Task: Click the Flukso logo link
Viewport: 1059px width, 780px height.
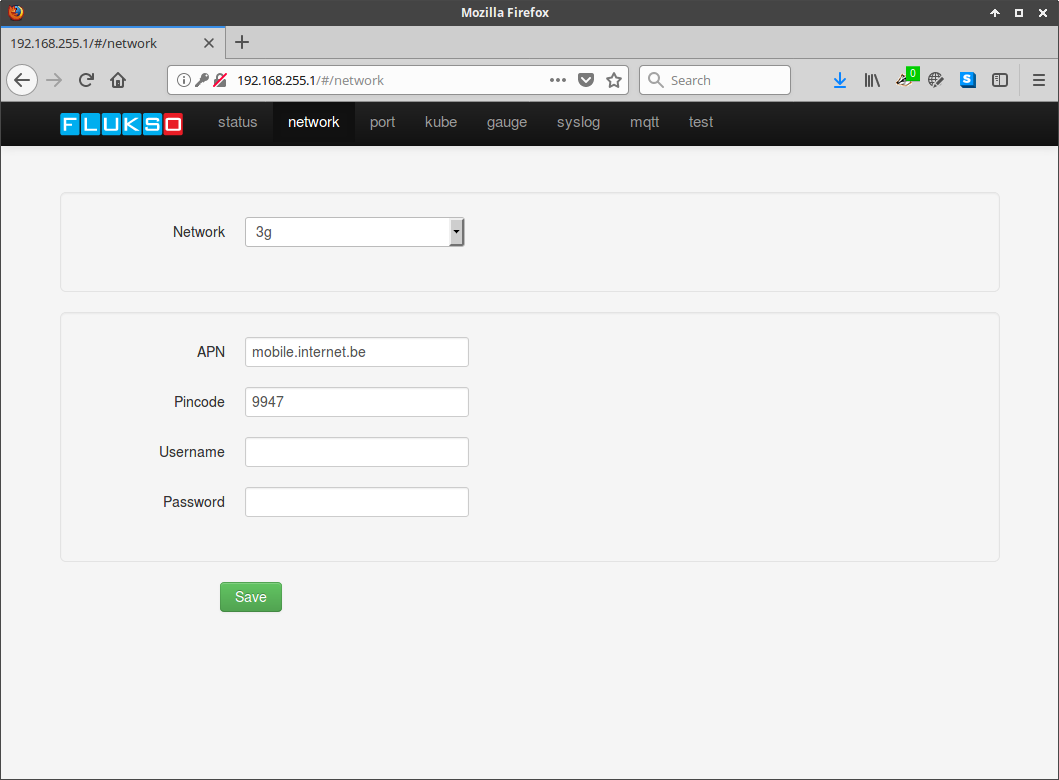Action: tap(121, 124)
